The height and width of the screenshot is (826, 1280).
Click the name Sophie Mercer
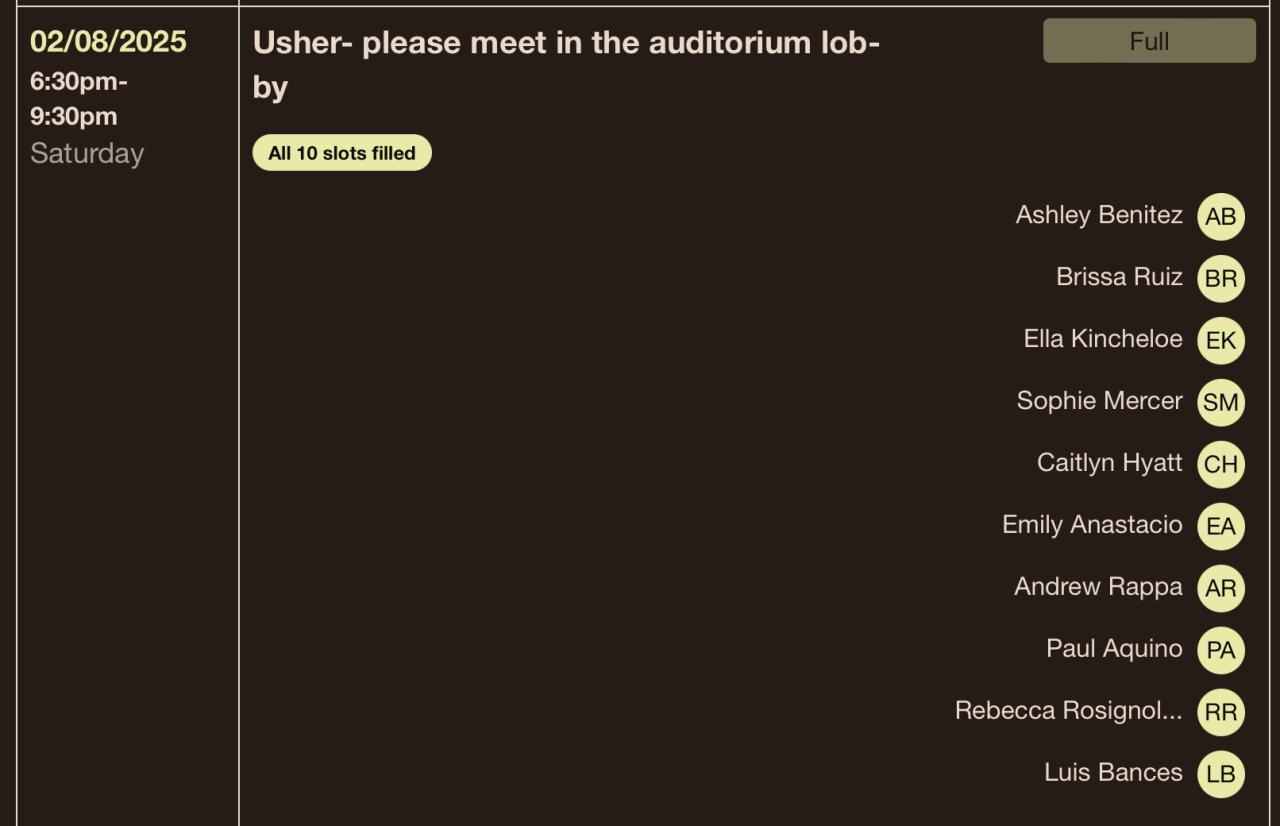click(x=1099, y=401)
